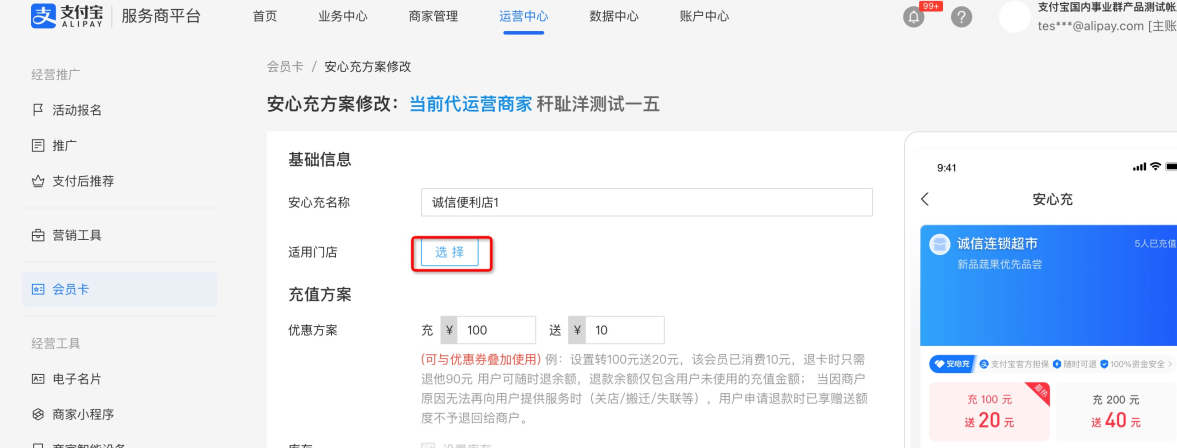Click the card icon beside 电子名片
Image resolution: width=1177 pixels, height=448 pixels.
click(x=38, y=379)
